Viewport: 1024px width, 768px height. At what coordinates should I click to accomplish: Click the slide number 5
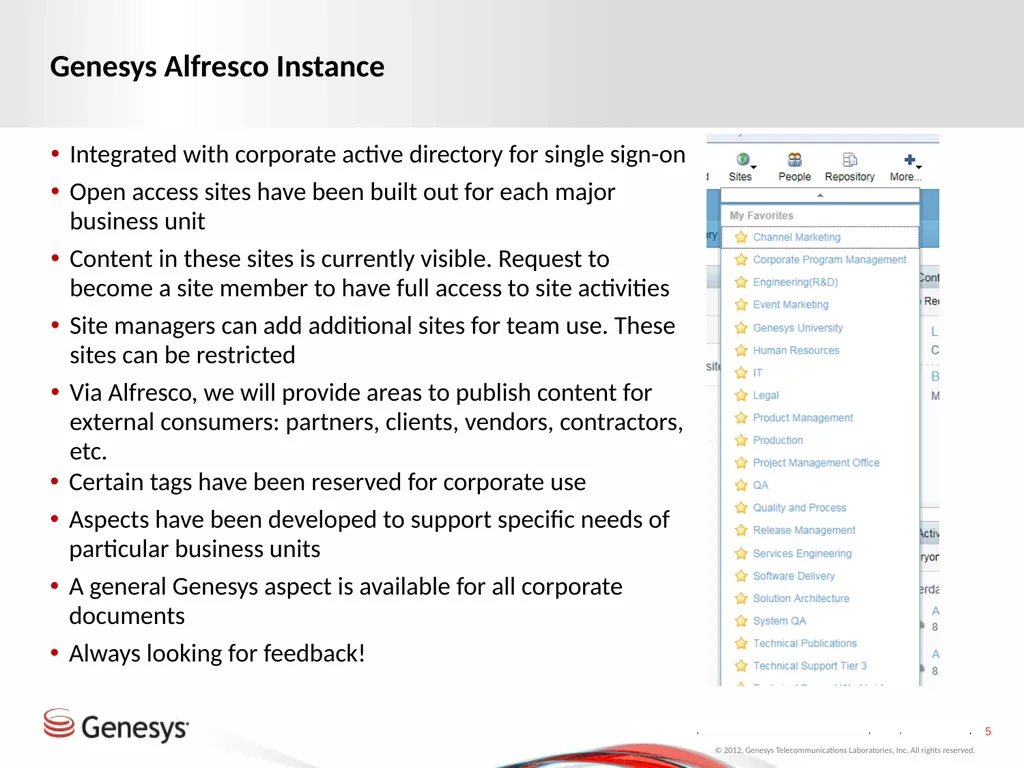988,731
